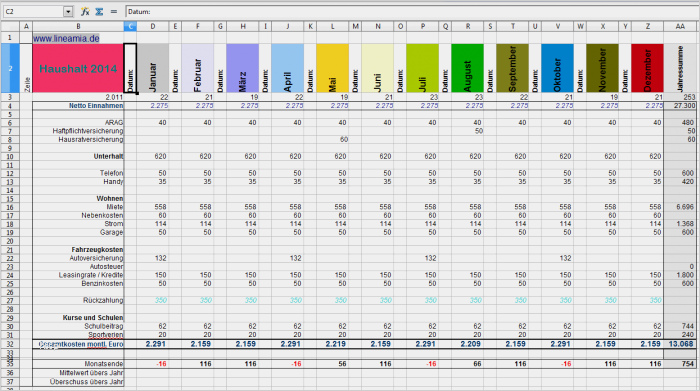Screen dimensions: 700x391
Task: Select the Gesamtkosten total 13.068 cell
Action: coord(679,344)
